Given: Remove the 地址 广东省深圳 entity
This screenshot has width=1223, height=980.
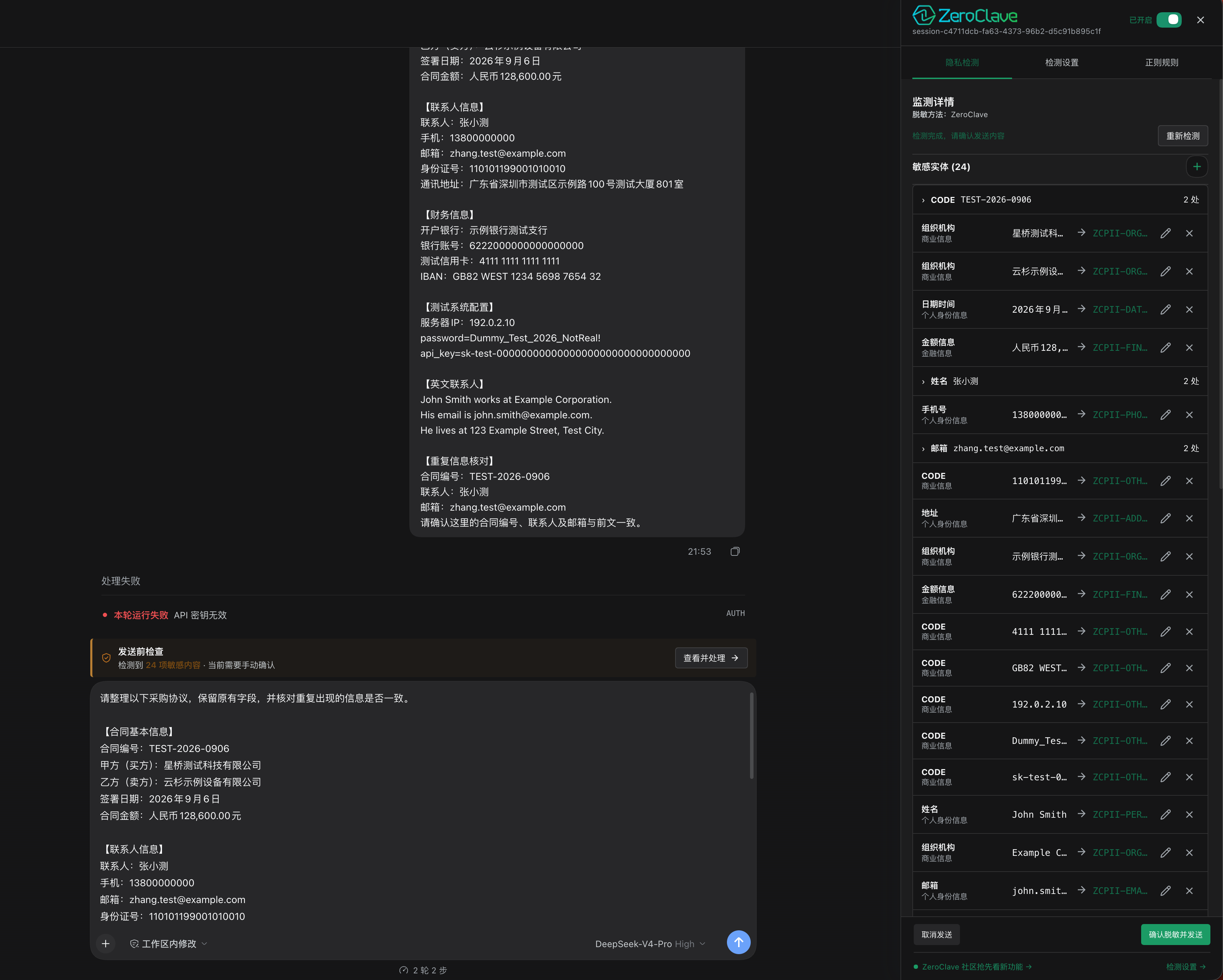Looking at the screenshot, I should (1189, 518).
